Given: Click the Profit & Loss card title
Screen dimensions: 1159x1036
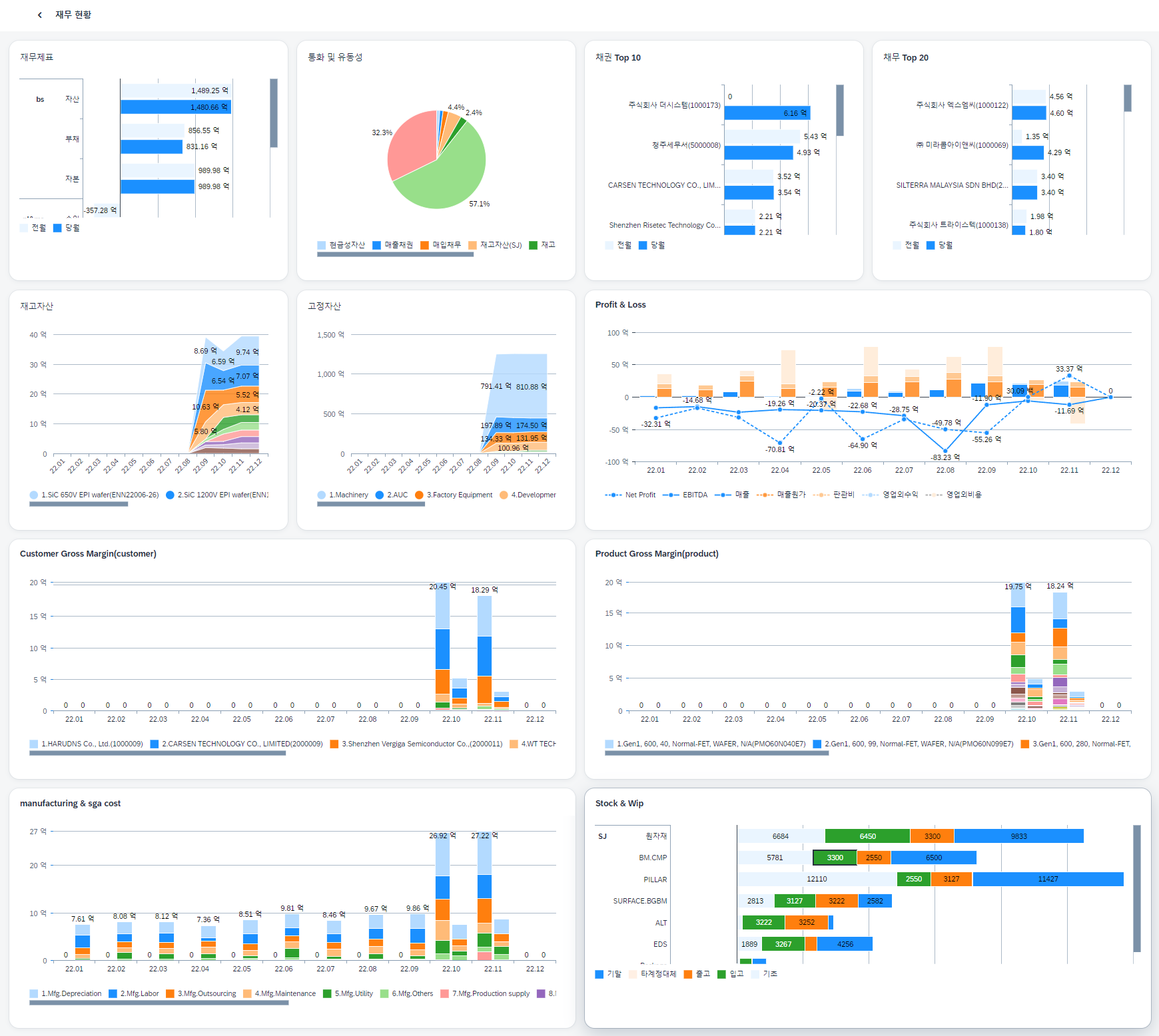Looking at the screenshot, I should (x=621, y=305).
